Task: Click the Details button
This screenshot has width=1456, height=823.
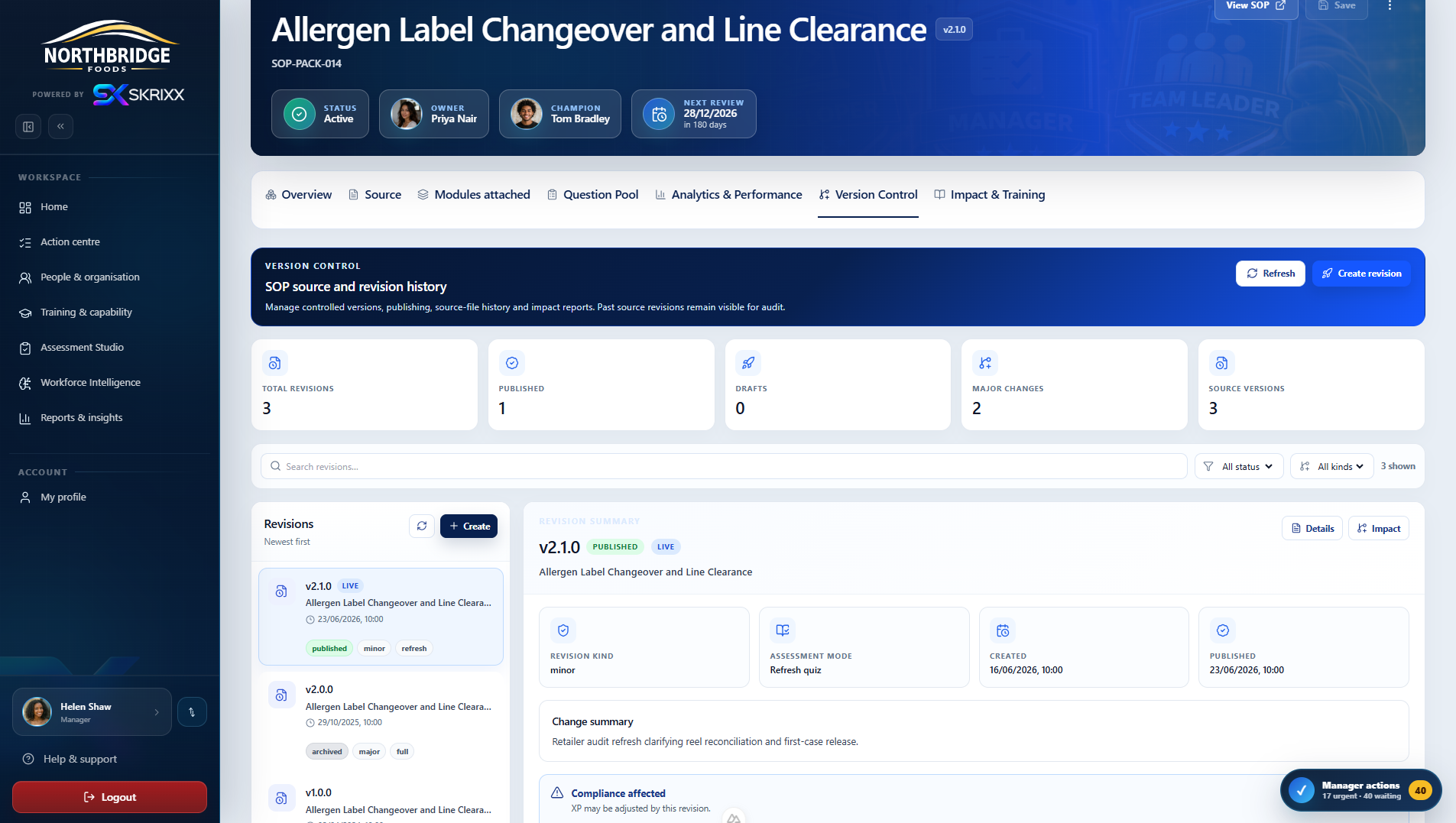Action: [1312, 529]
